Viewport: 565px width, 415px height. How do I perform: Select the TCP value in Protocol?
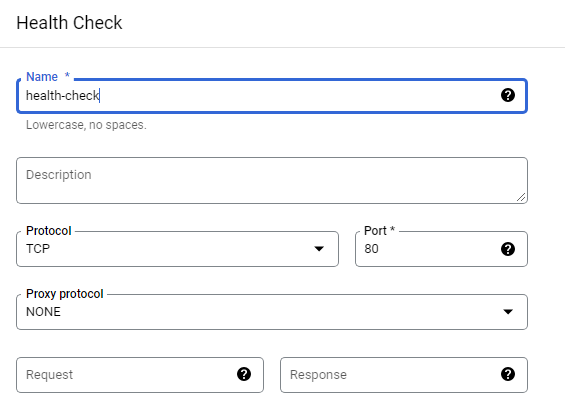pyautogui.click(x=38, y=249)
